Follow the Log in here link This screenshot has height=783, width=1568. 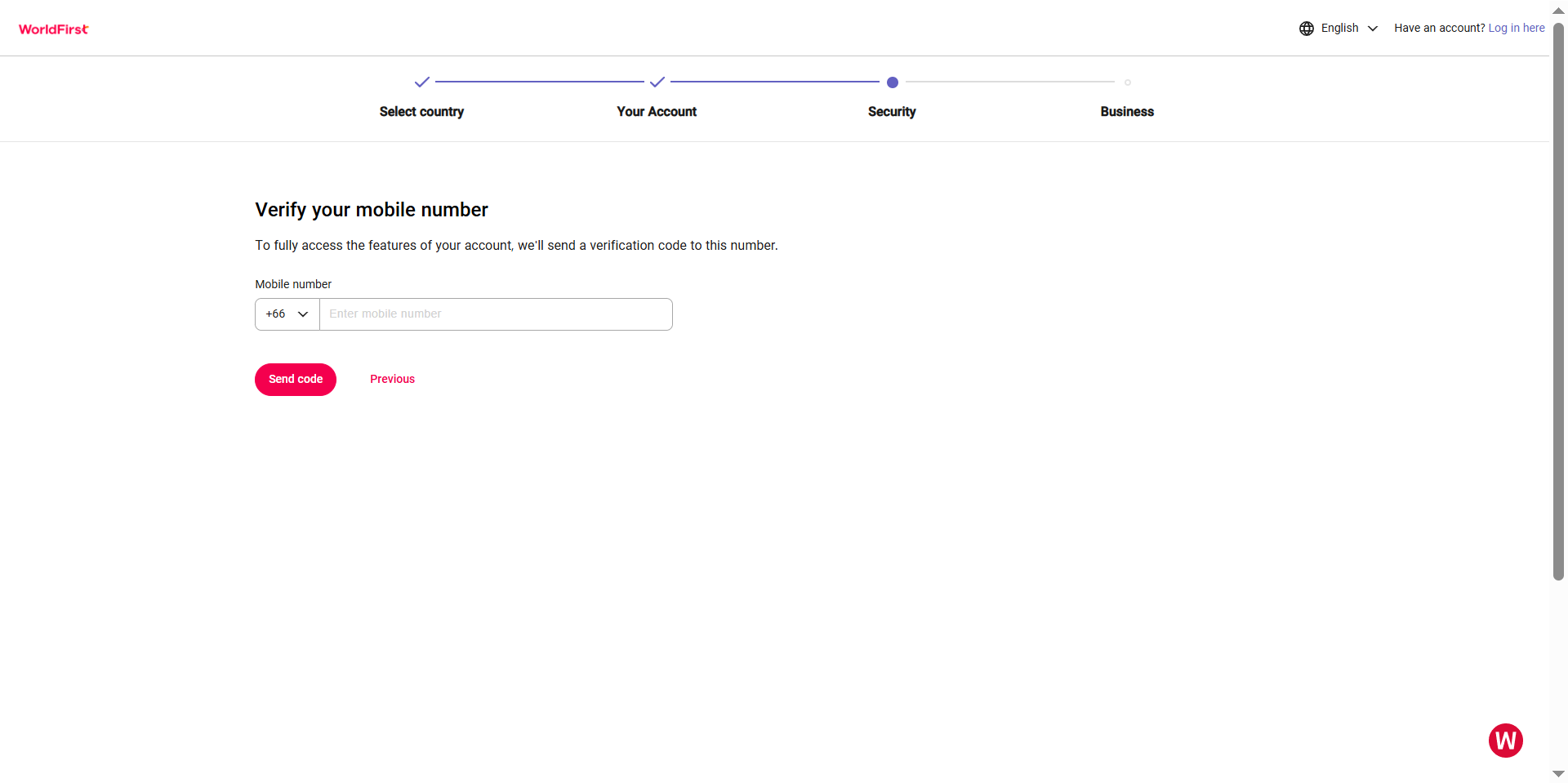[1516, 29]
